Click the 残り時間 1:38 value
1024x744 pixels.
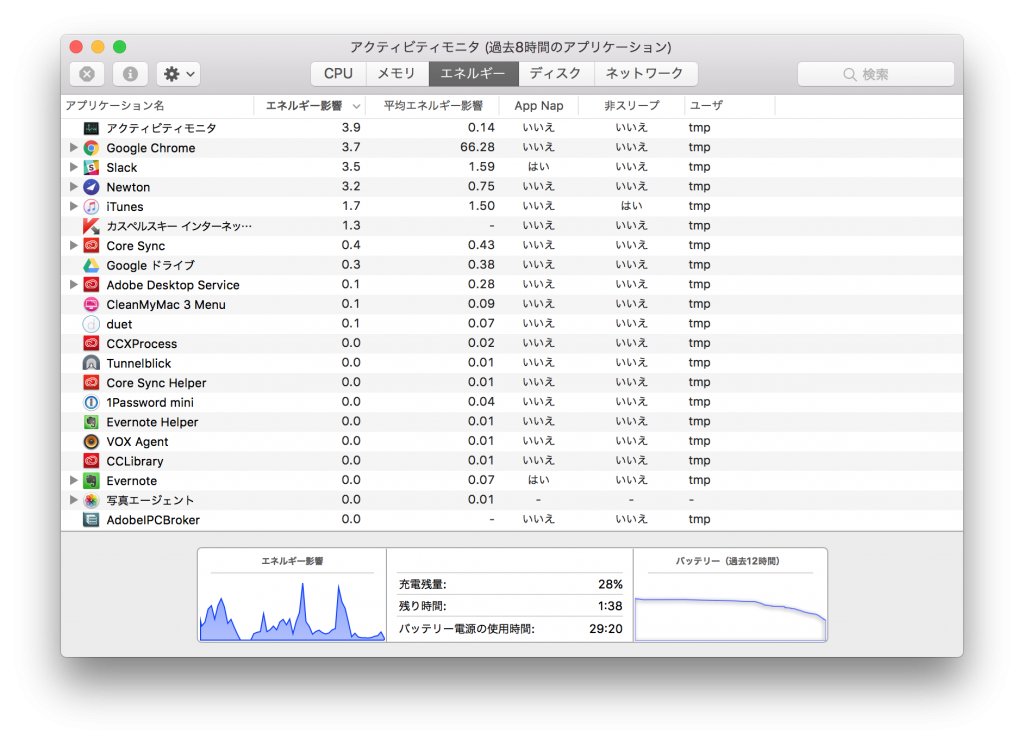(610, 606)
